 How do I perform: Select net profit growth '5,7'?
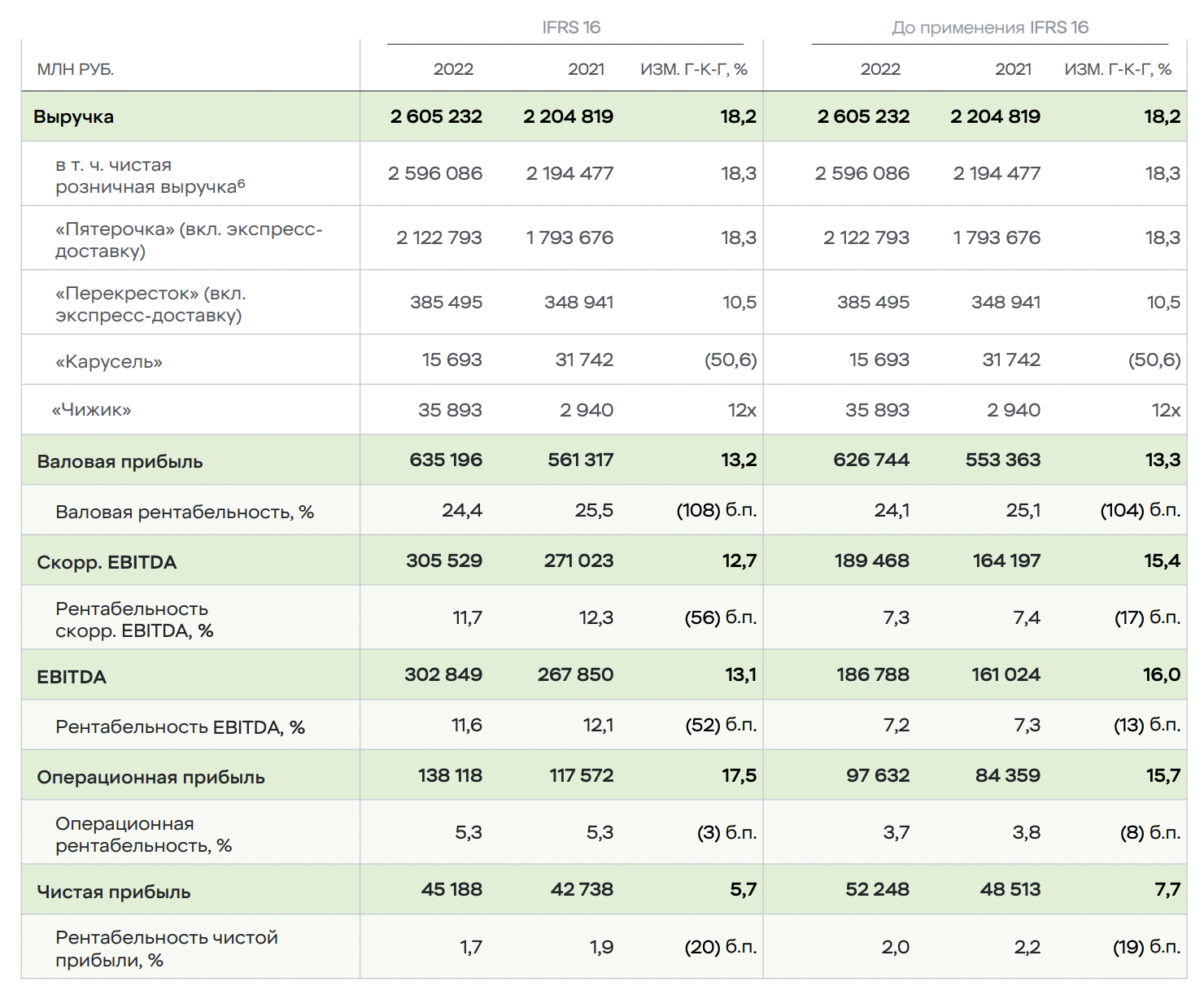744,889
